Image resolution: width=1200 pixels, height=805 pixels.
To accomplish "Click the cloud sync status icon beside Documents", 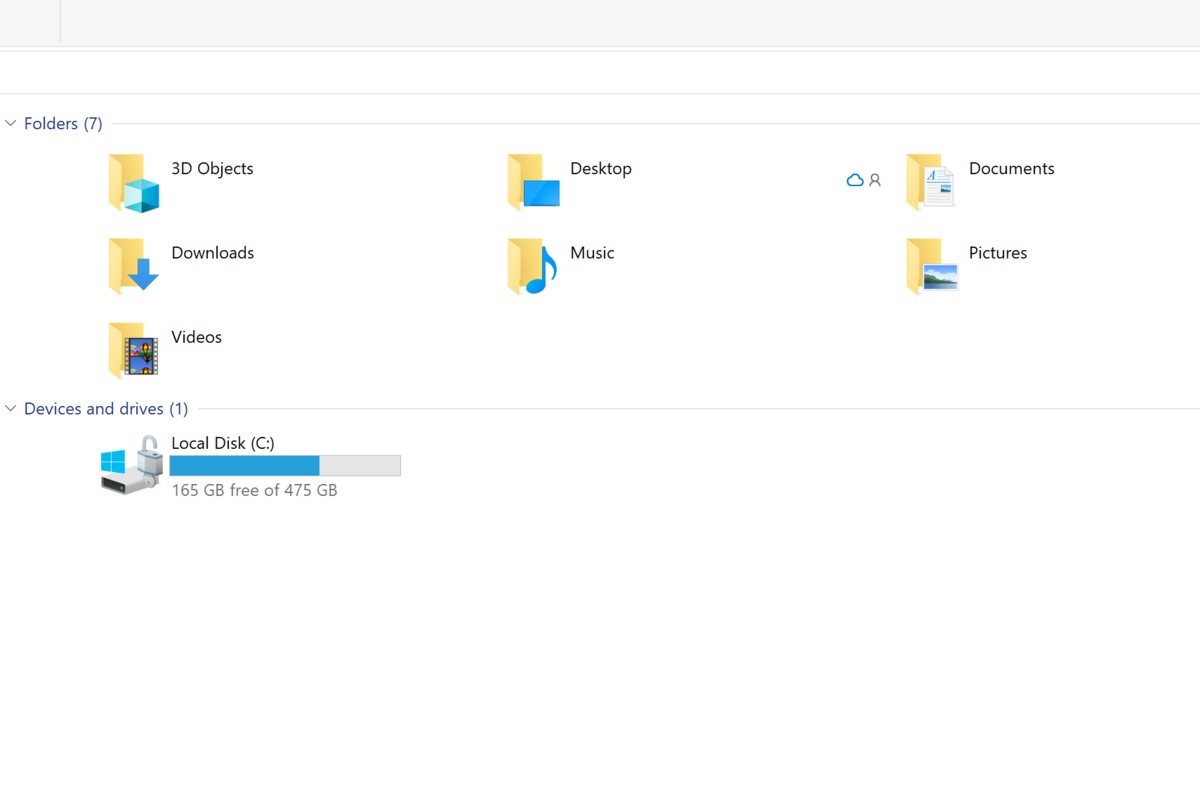I will coord(855,181).
